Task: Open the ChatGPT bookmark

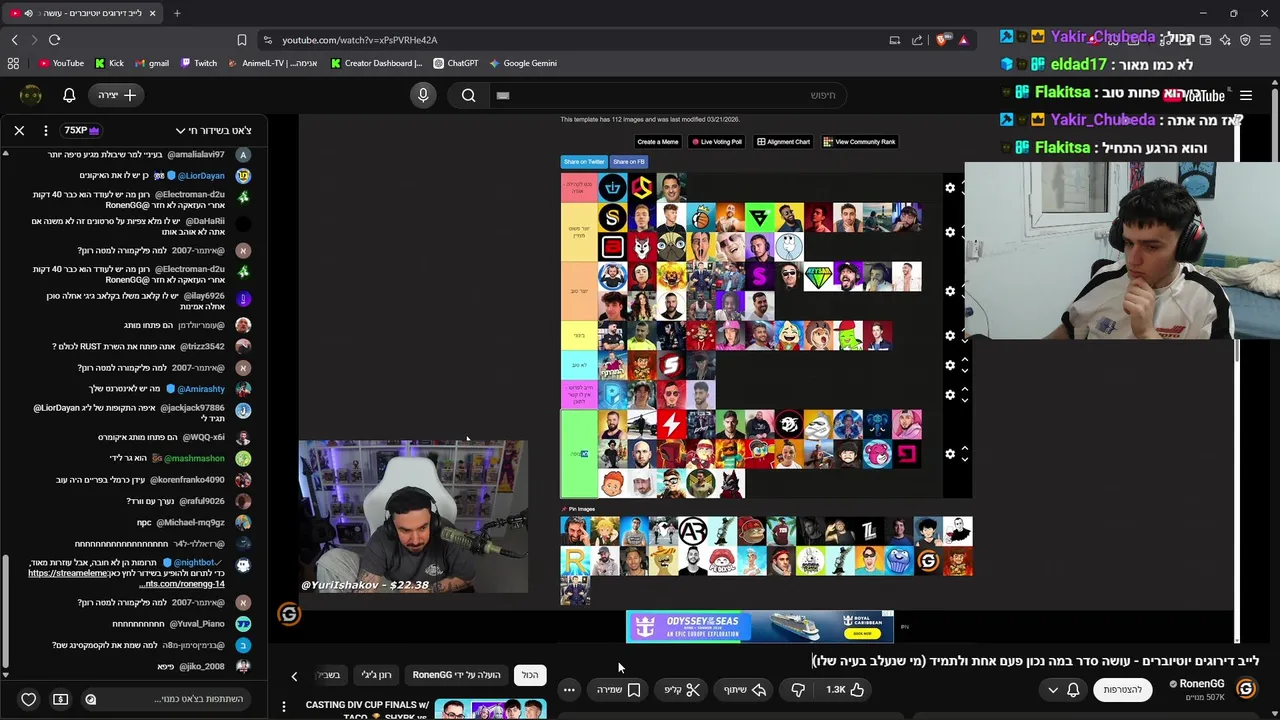Action: 456,63
